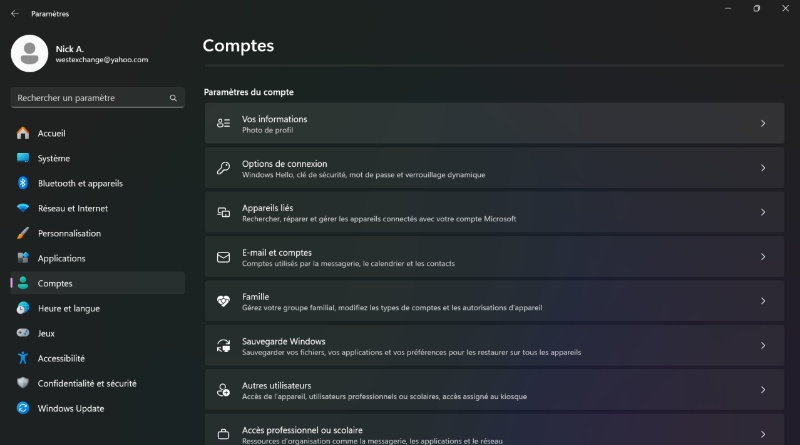Click the Bluetooth et appareils icon
The image size is (800, 445).
[23, 183]
